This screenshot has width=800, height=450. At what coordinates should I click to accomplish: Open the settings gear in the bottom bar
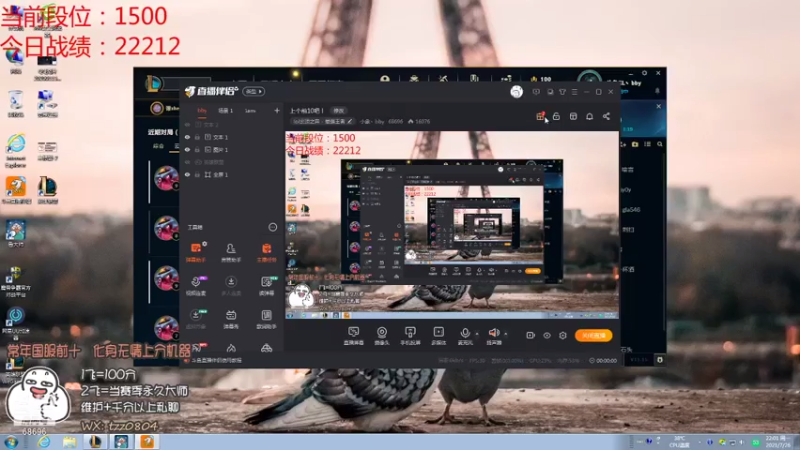[563, 335]
